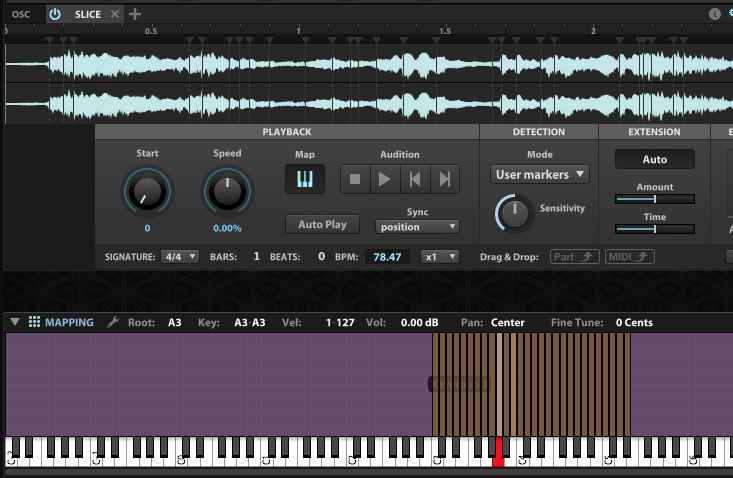733x478 pixels.
Task: Click the Pan value Center
Action: (x=507, y=322)
